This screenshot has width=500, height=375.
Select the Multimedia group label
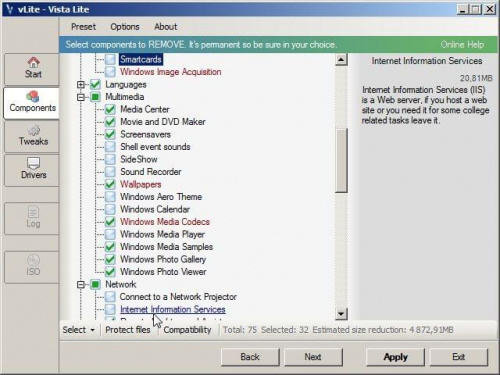125,97
